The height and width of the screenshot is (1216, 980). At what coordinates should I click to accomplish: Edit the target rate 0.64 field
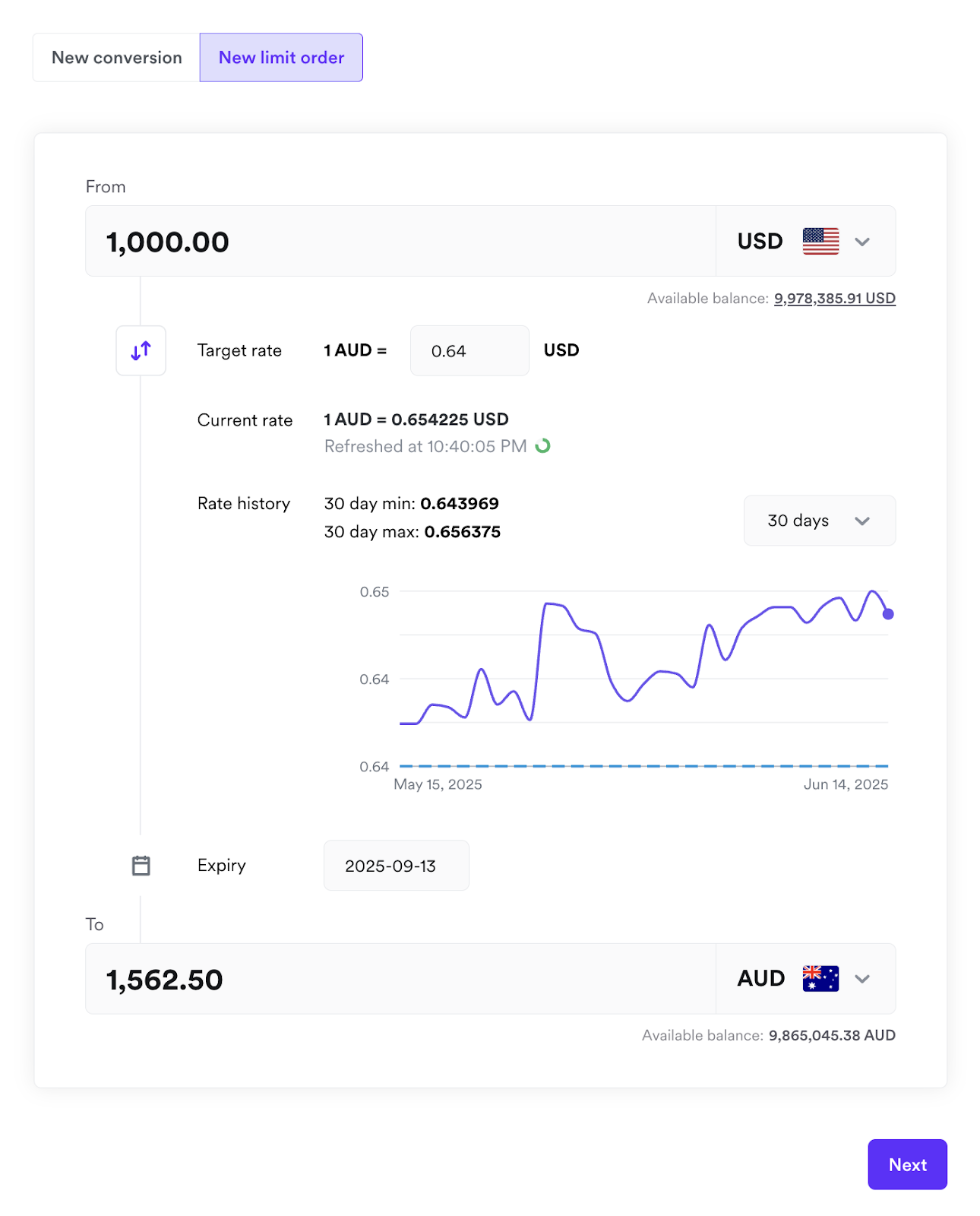[x=469, y=351]
